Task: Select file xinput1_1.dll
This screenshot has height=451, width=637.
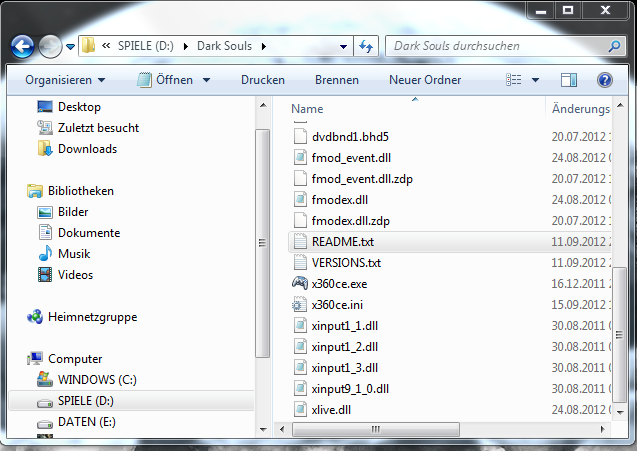Action: [x=344, y=326]
